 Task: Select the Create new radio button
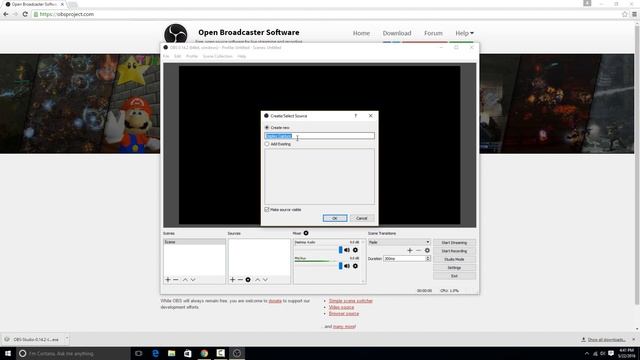pos(267,127)
